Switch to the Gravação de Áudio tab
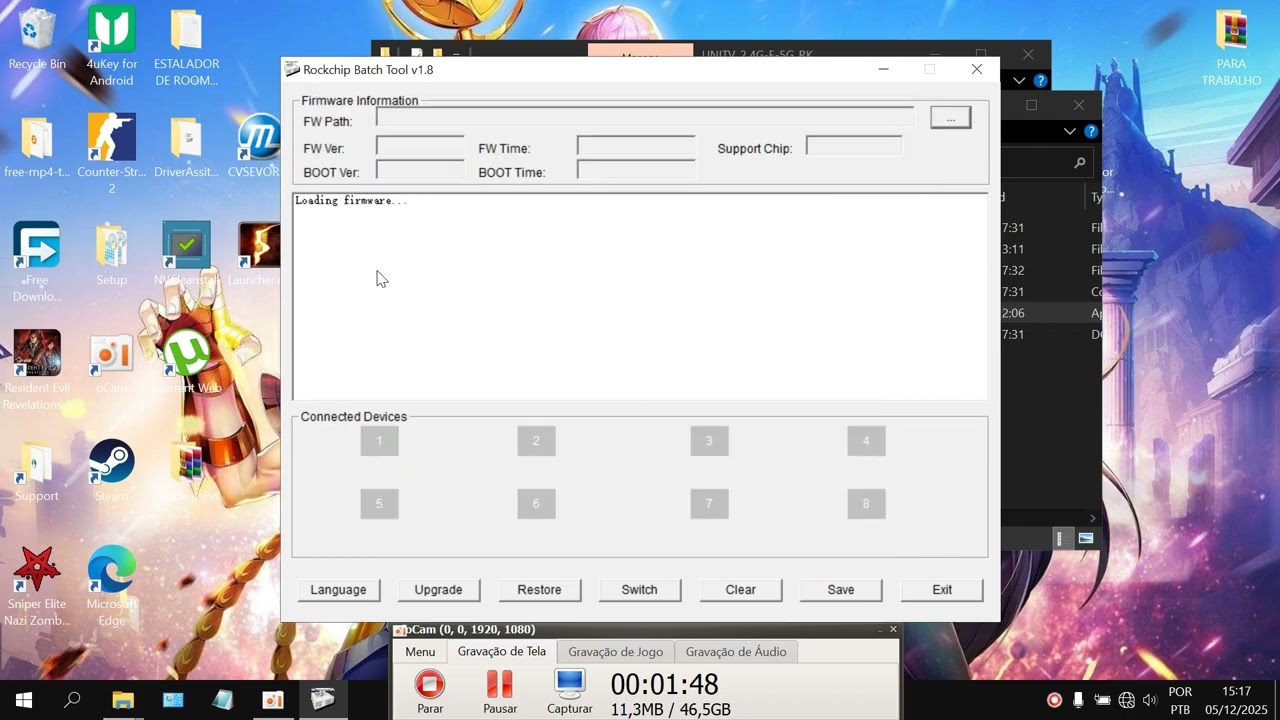The image size is (1280, 720). [x=736, y=652]
